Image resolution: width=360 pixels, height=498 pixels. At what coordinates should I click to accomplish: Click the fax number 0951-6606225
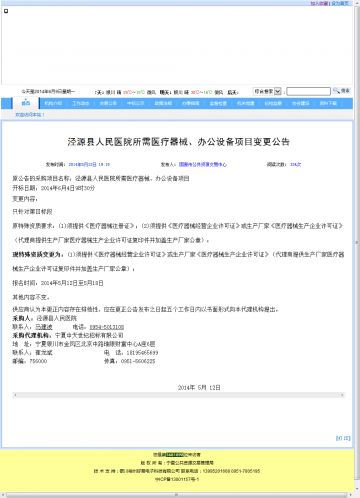(138, 361)
